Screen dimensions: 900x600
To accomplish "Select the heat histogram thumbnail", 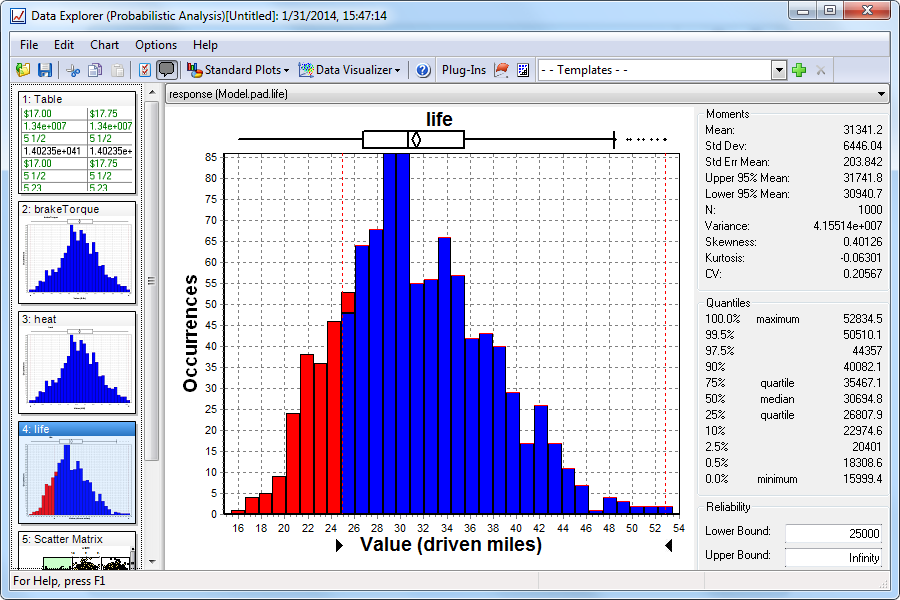I will point(78,368).
